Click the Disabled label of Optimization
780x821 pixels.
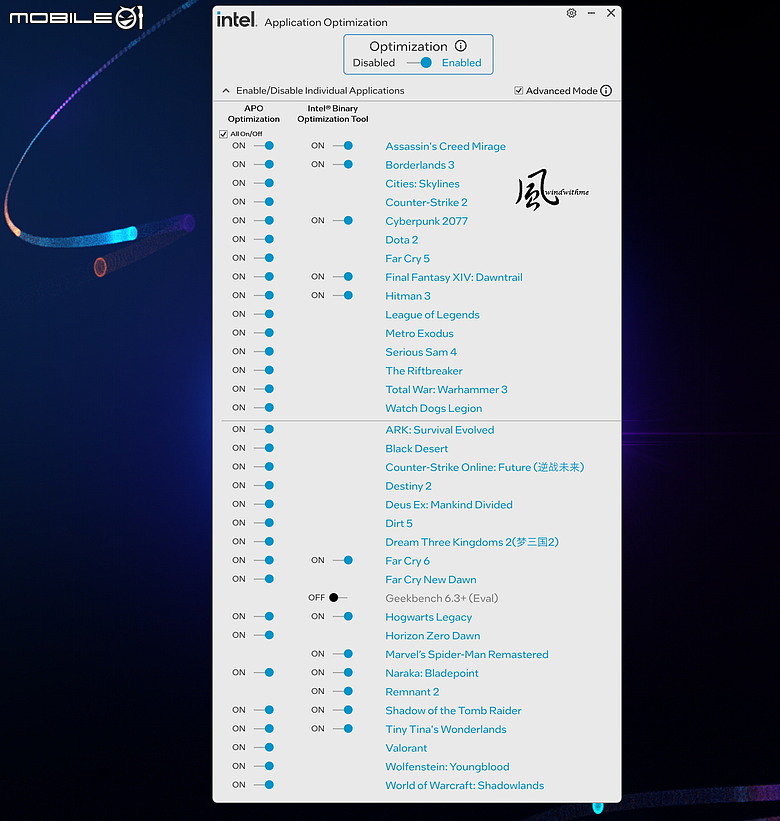(x=374, y=63)
